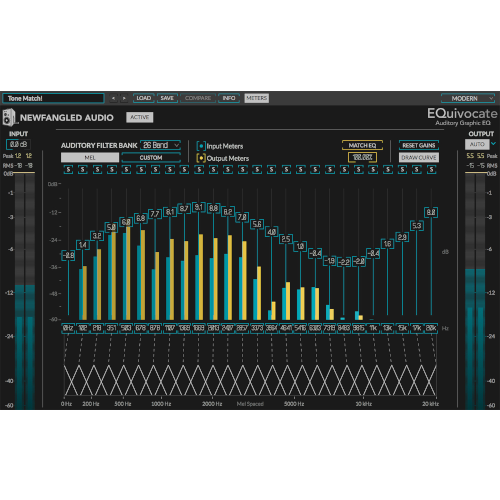Solo the 3964 Hz band with its S button
The width and height of the screenshot is (500, 500).
pos(272,170)
